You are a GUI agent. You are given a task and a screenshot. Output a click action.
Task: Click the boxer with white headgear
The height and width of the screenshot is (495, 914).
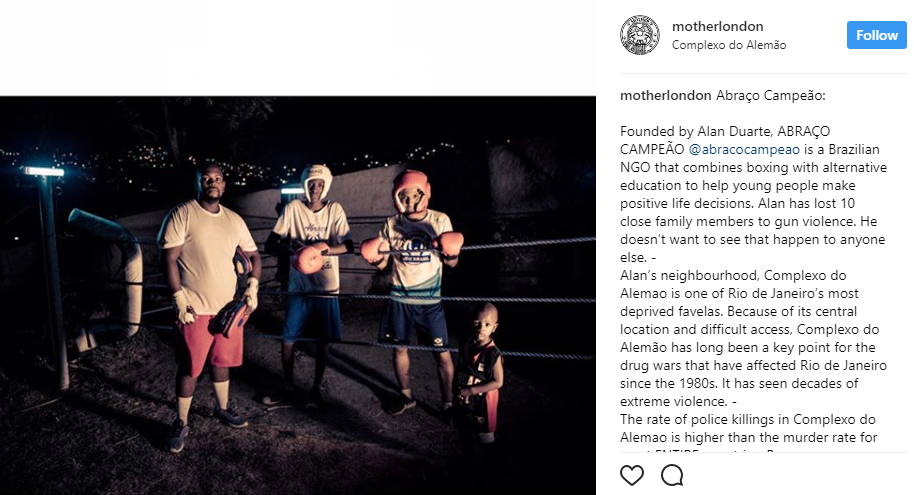pos(310,280)
